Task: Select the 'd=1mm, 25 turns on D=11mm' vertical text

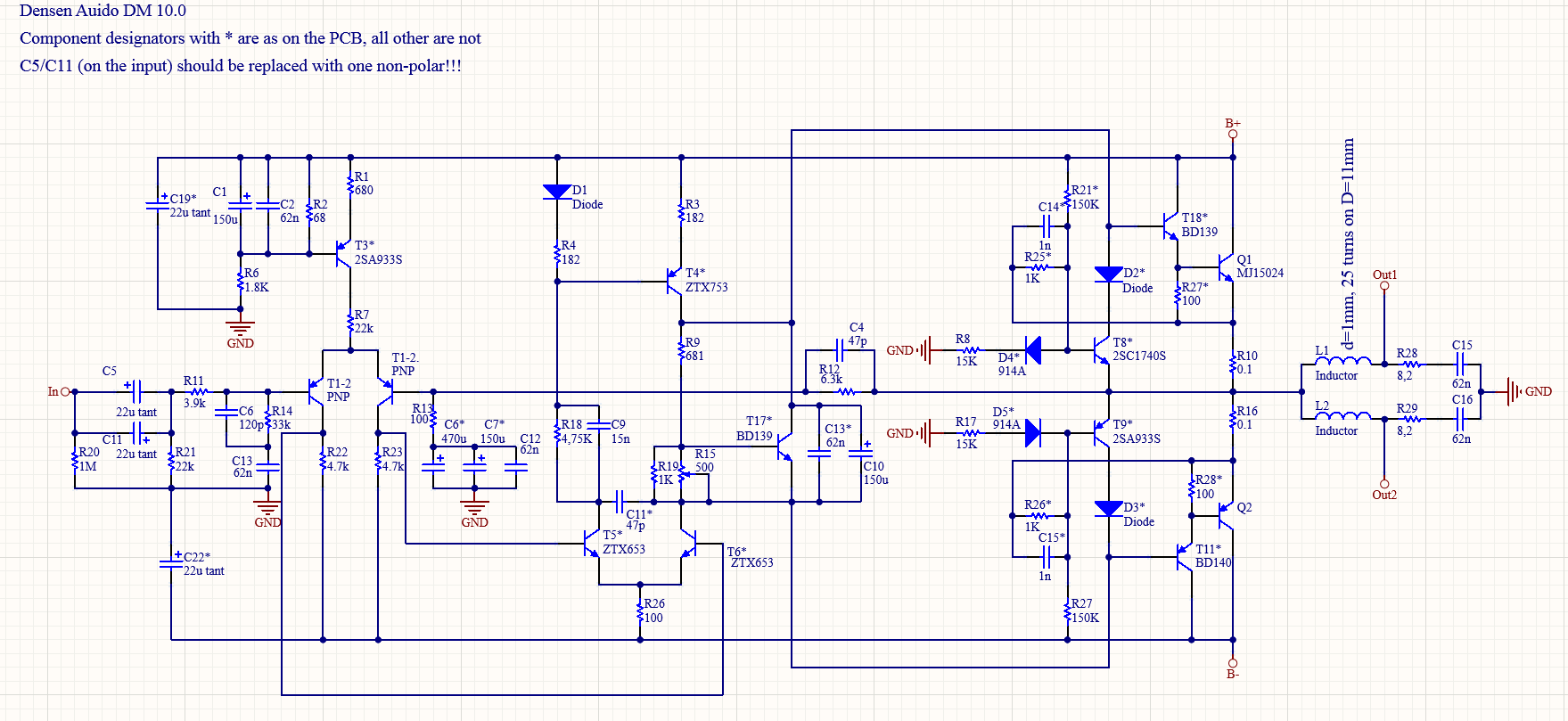Action: click(x=1348, y=243)
